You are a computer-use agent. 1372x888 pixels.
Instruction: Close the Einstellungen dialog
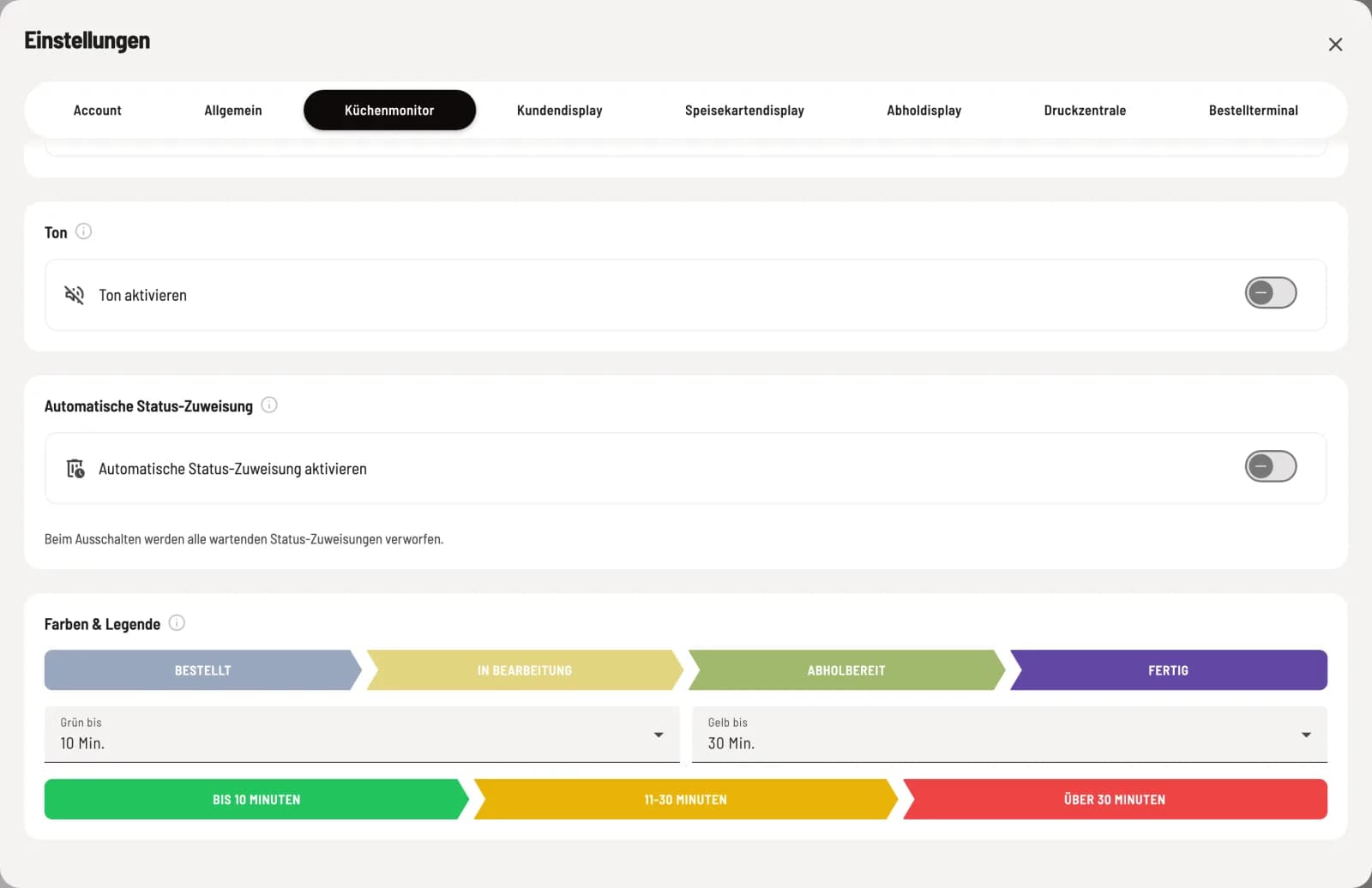coord(1335,45)
